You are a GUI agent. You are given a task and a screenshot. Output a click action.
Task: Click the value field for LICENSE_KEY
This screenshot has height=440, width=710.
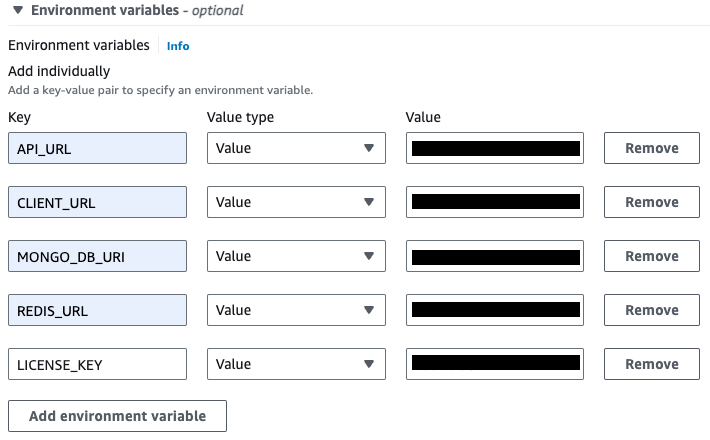[495, 364]
